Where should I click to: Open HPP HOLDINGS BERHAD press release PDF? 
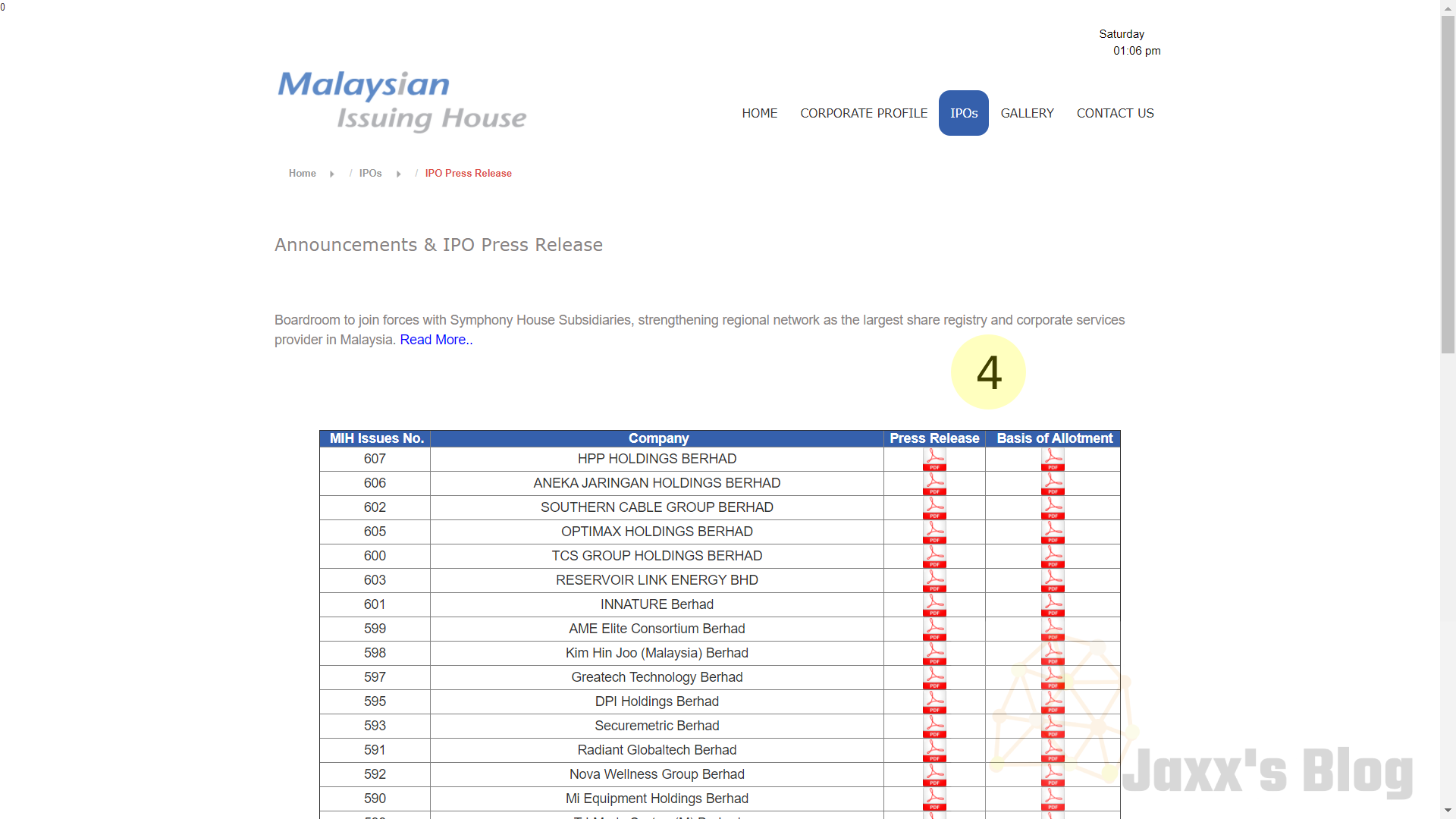pyautogui.click(x=934, y=459)
